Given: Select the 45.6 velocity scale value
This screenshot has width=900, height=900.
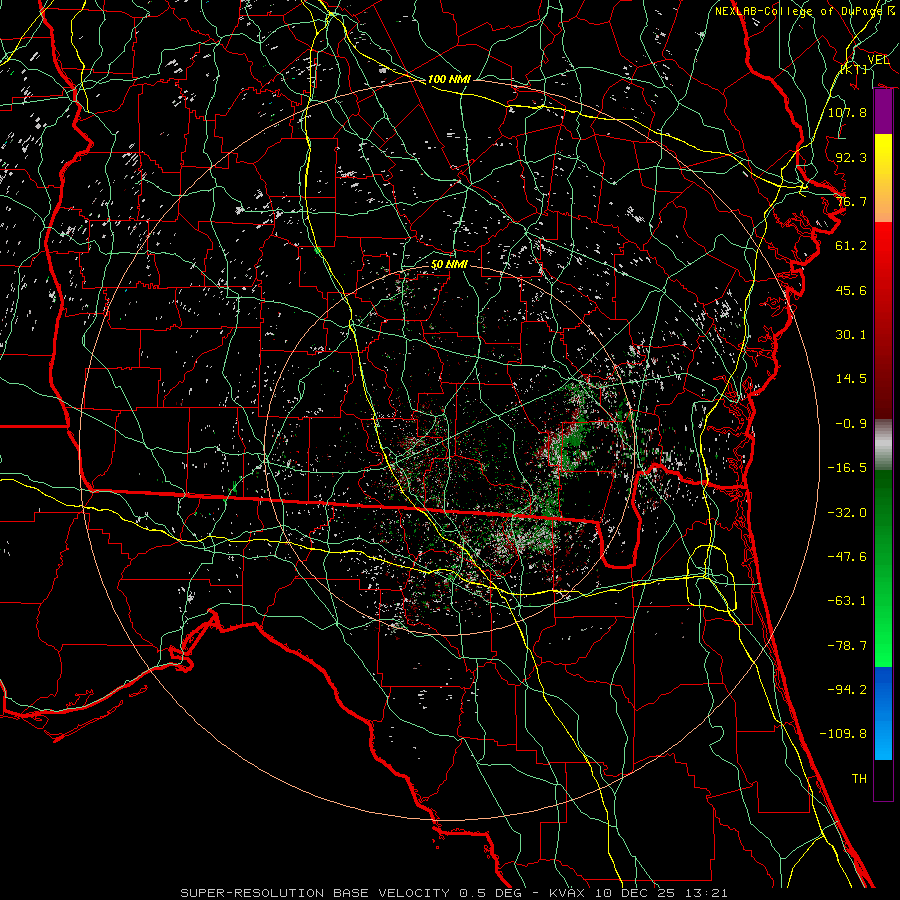Looking at the screenshot, I should tap(851, 290).
